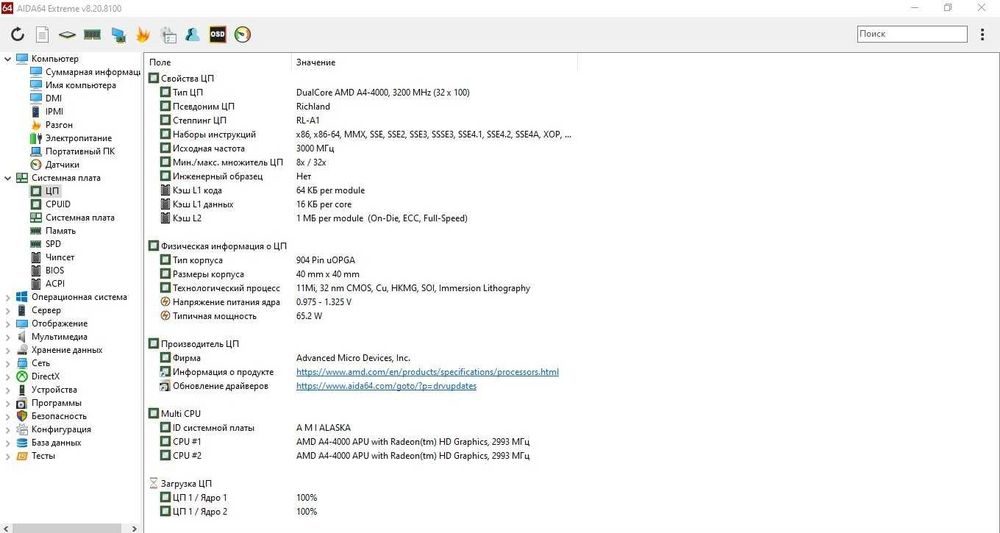Open the AMD processor specifications link

coord(427,372)
